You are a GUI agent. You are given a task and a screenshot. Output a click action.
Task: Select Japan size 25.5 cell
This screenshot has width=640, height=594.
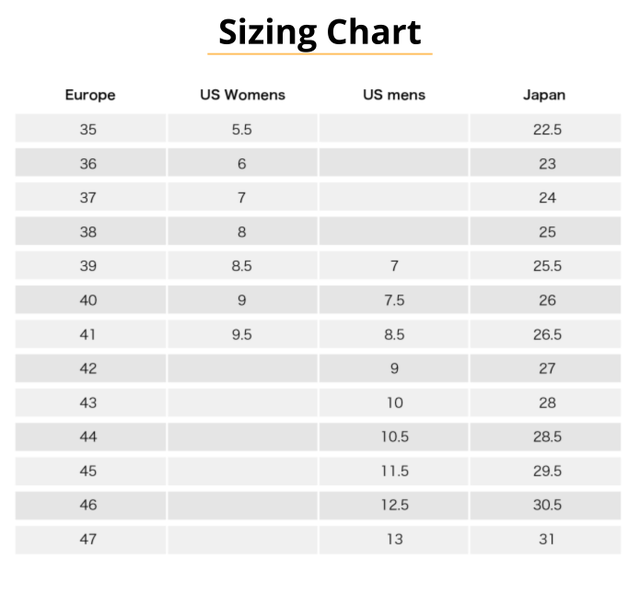tap(547, 266)
